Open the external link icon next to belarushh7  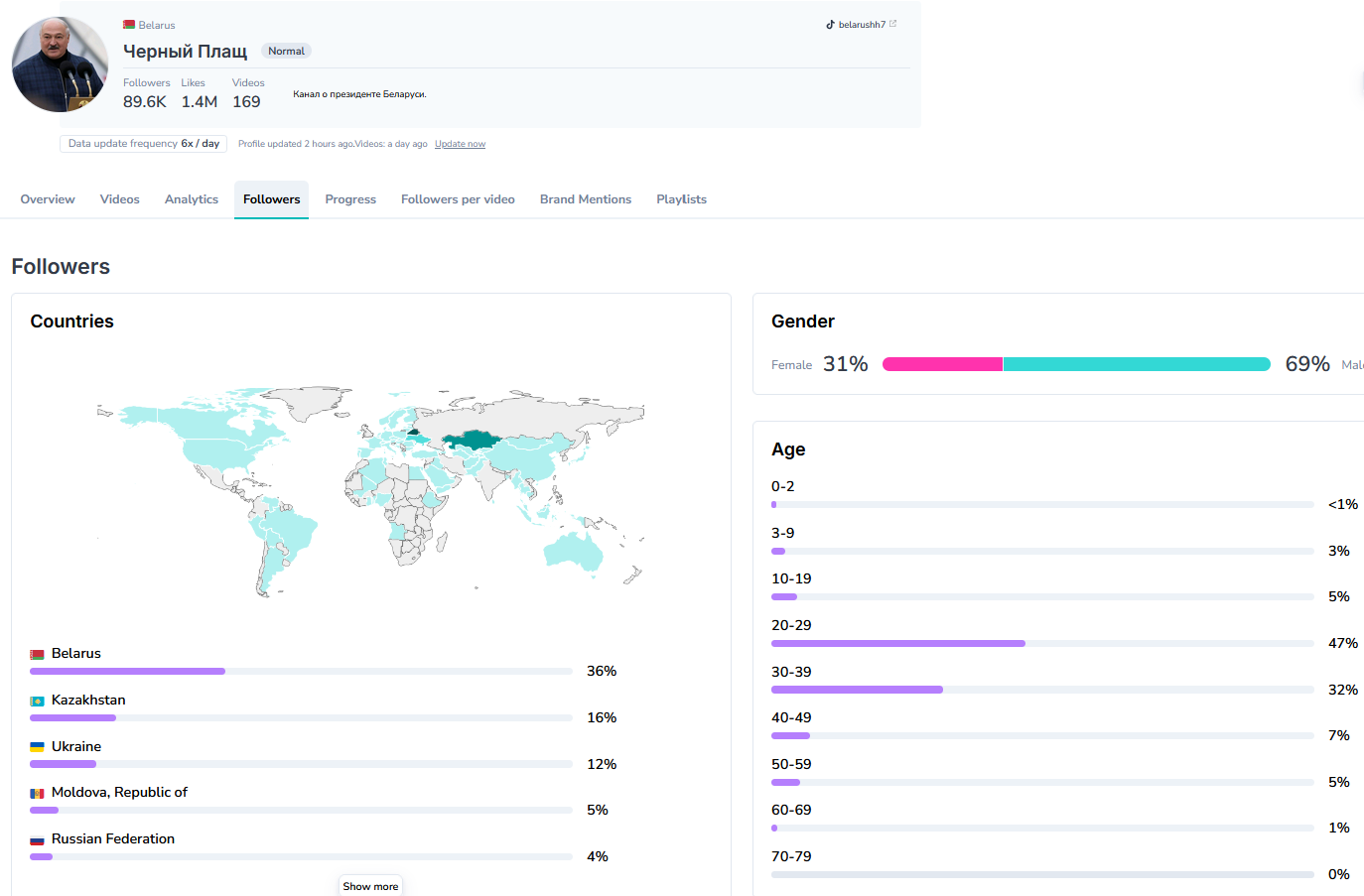tap(892, 24)
